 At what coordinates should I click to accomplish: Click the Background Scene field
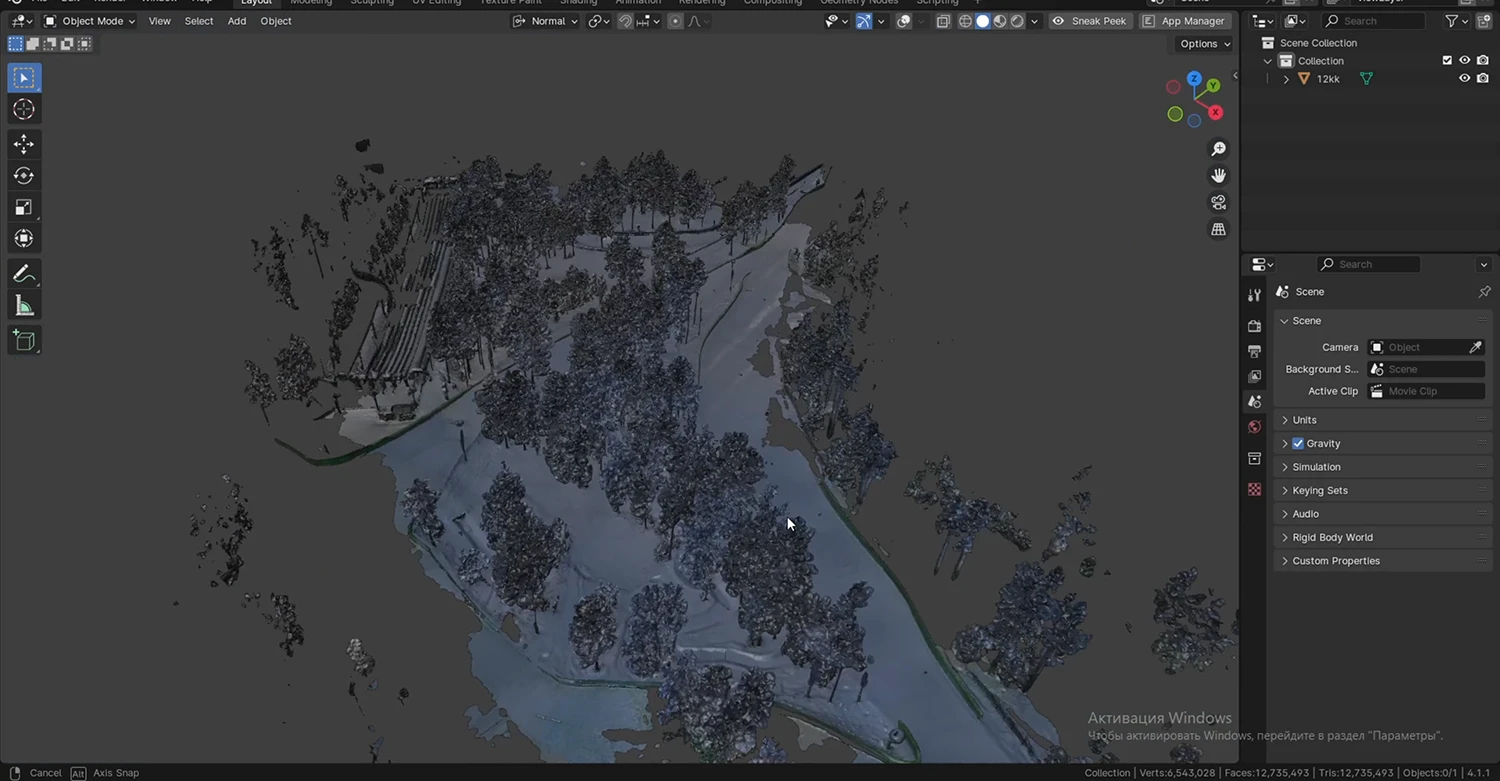tap(1426, 369)
